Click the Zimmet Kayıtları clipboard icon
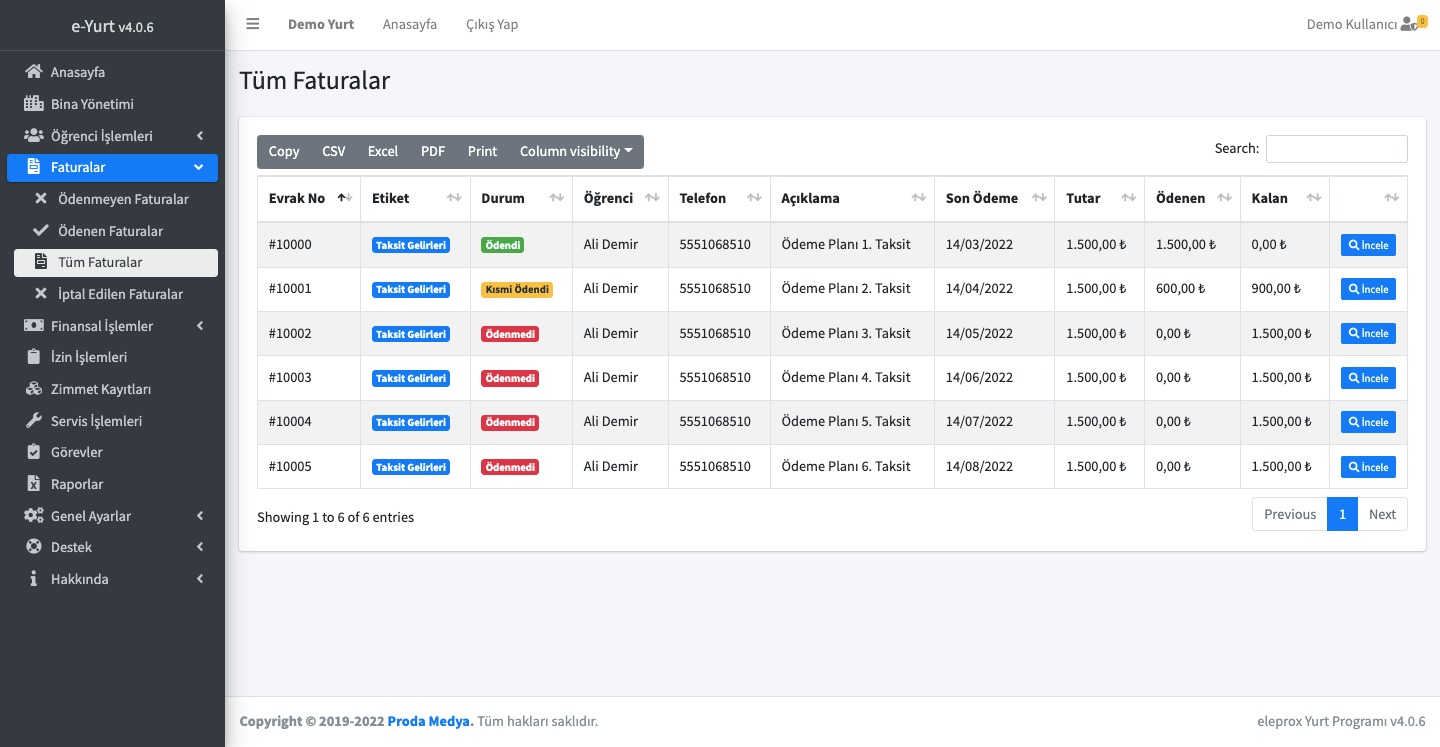1440x747 pixels. [x=34, y=389]
